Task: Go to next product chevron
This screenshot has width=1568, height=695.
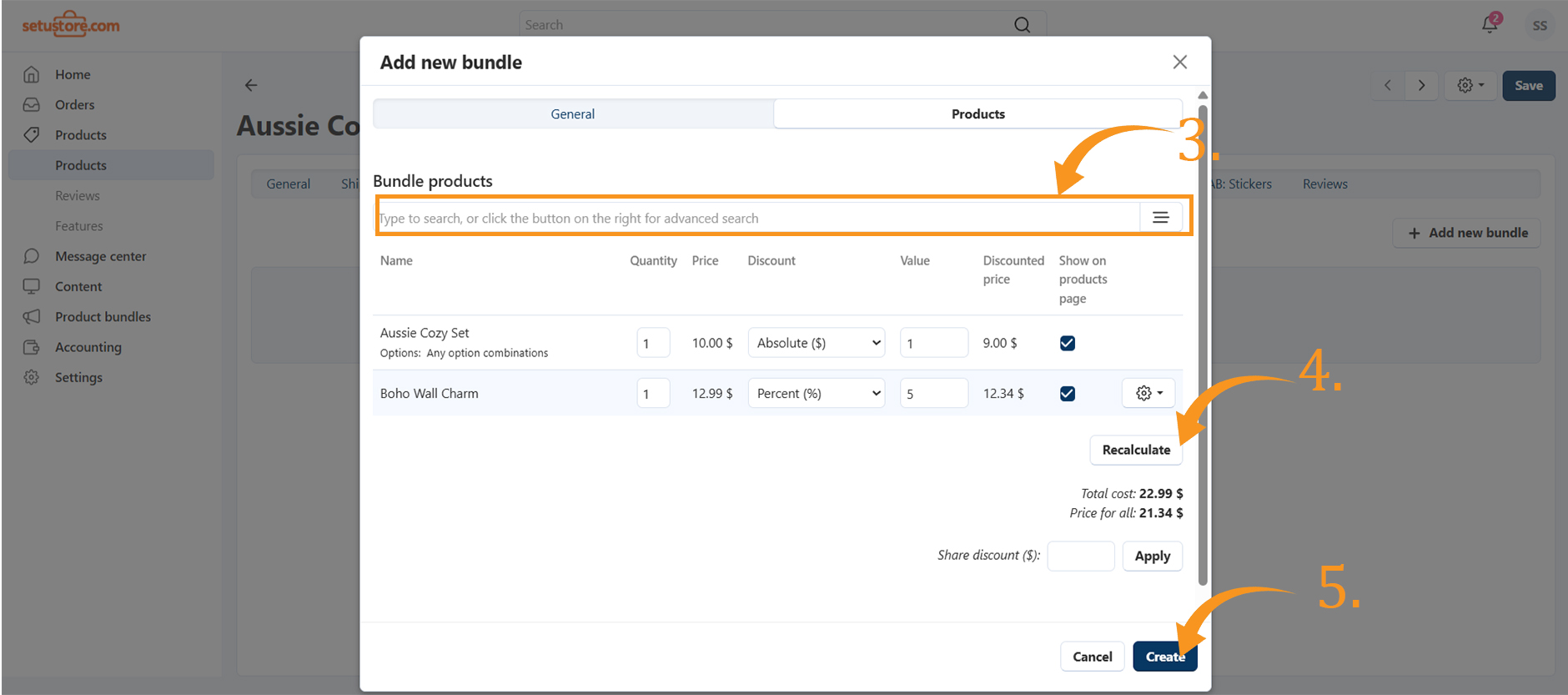Action: coord(1421,85)
